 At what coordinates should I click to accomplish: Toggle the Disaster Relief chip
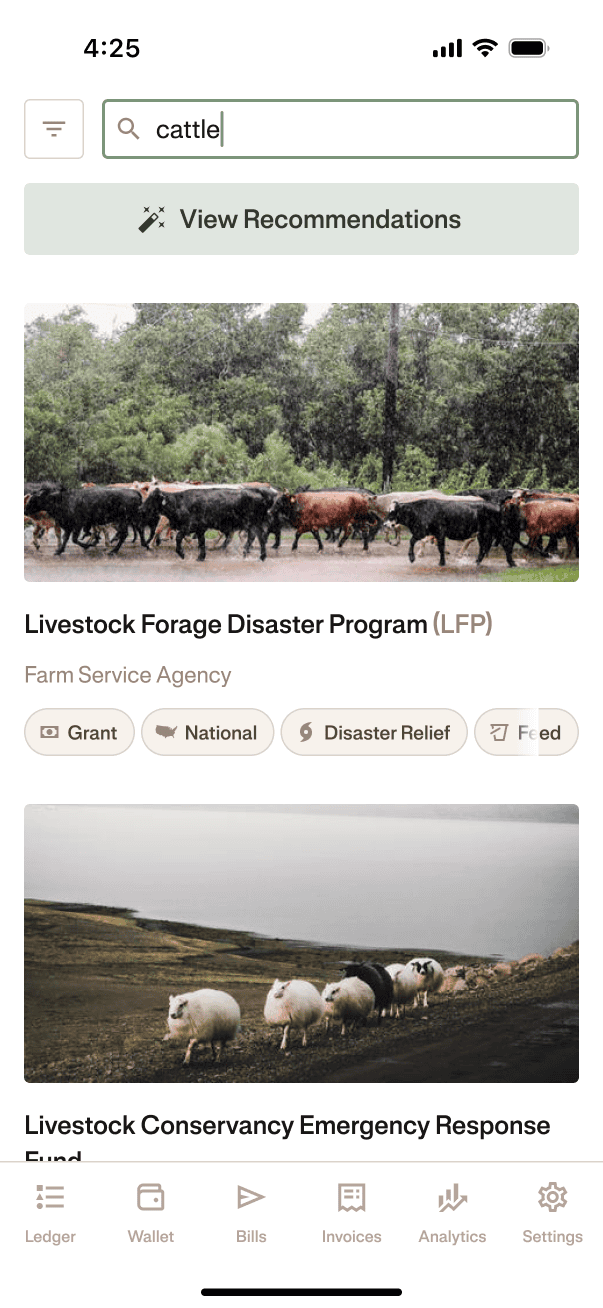(x=374, y=731)
